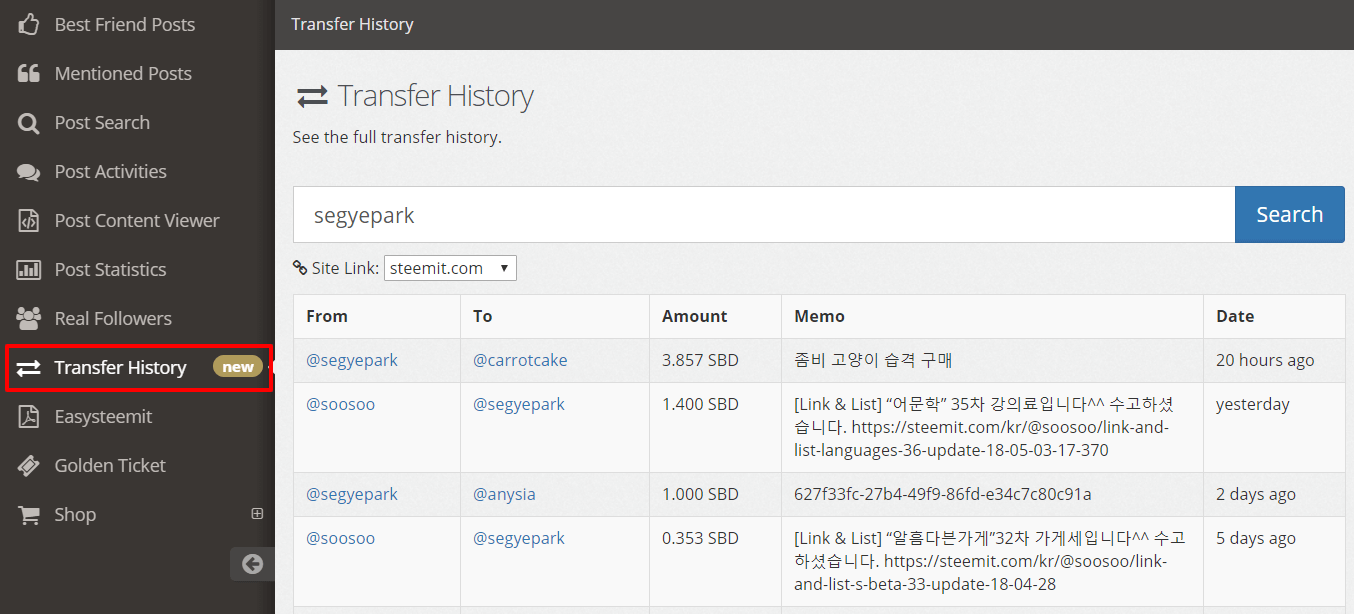Click the blue Search button
This screenshot has height=614, width=1354.
(x=1290, y=214)
